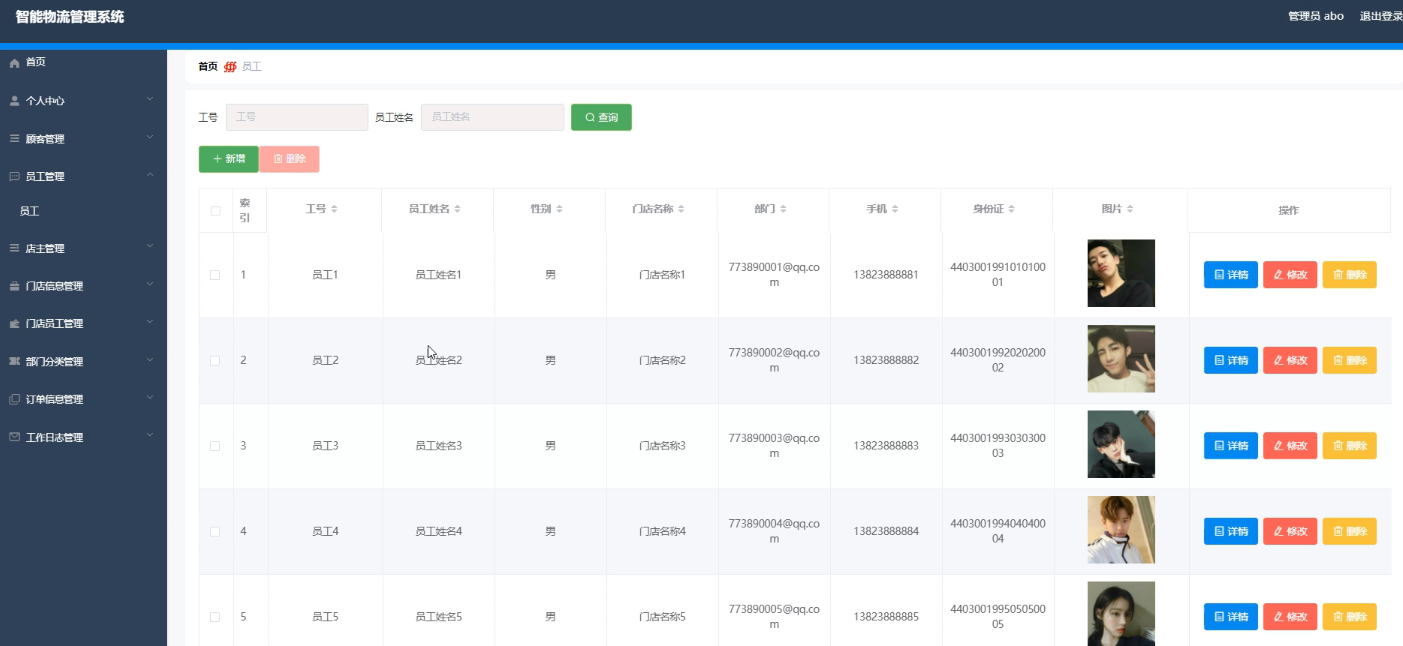Click 详情 button for 员工1
1403x646 pixels.
(x=1230, y=275)
